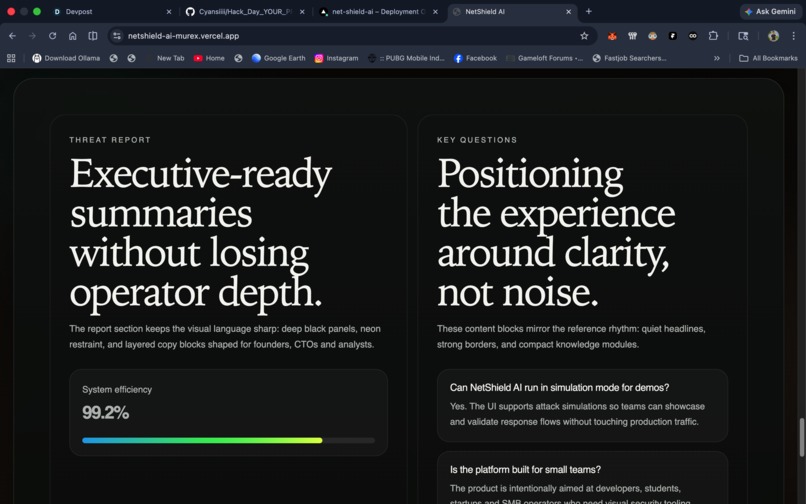This screenshot has width=806, height=504.
Task: Open the All Bookmarks folder
Action: pos(768,58)
